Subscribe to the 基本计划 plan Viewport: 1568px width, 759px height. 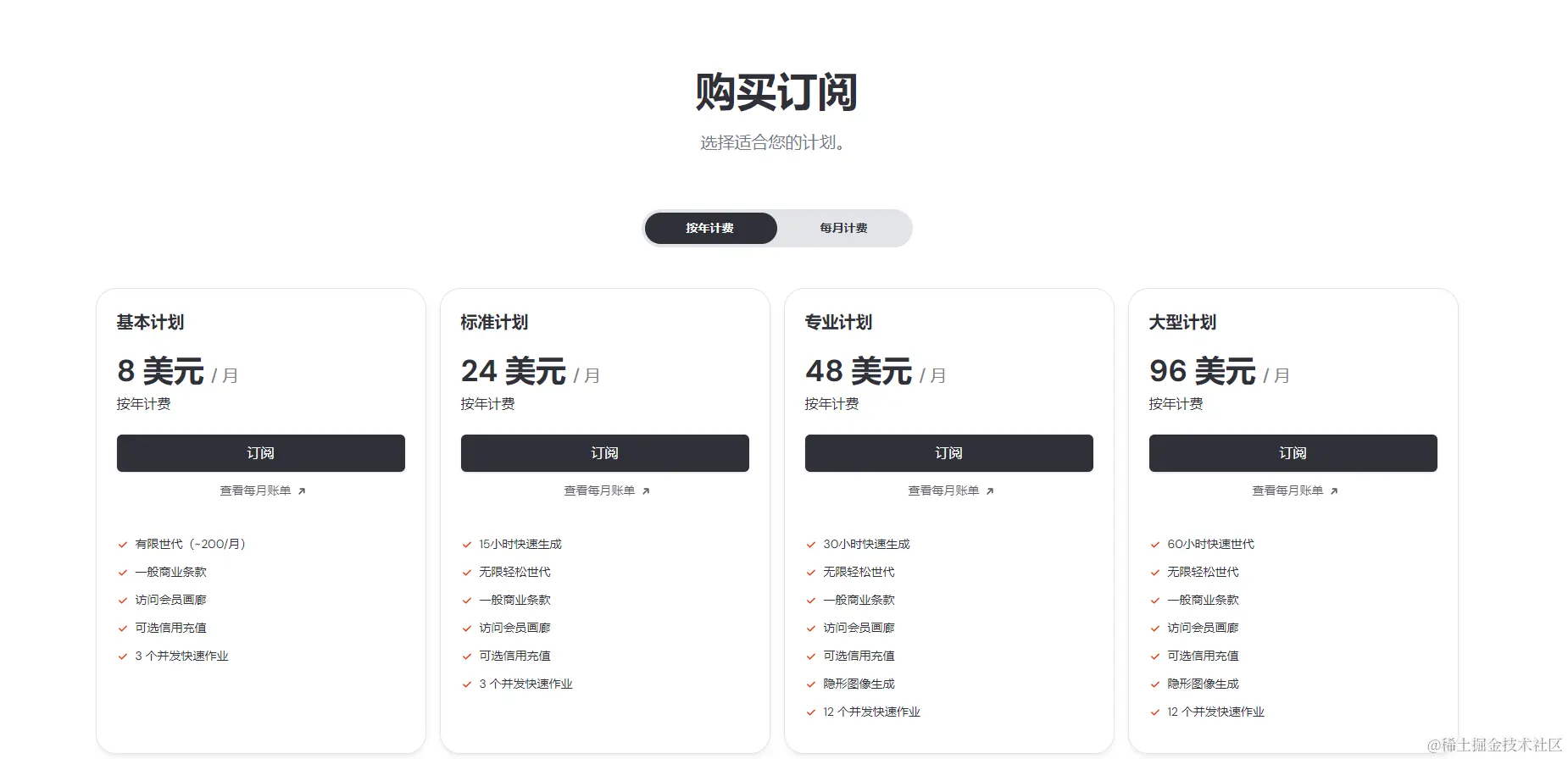(x=261, y=453)
